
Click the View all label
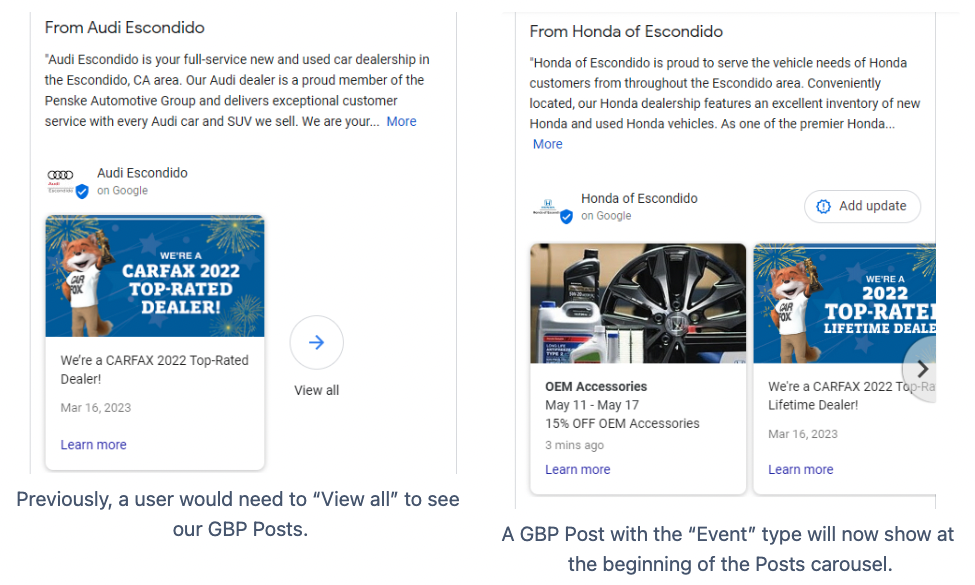(x=316, y=390)
